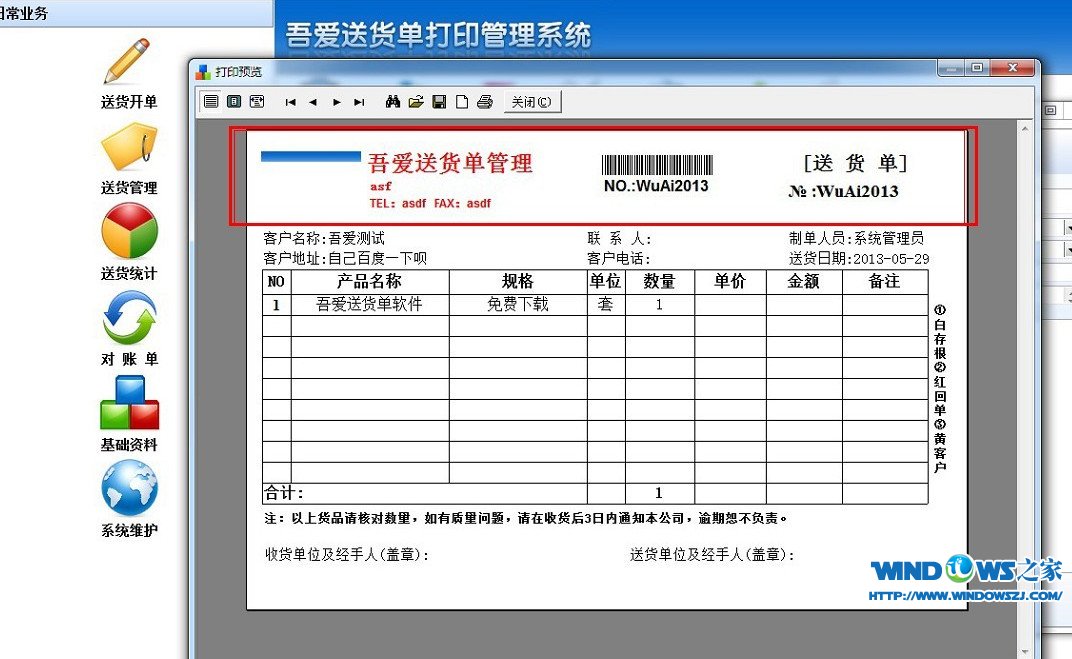
Task: Open 基础资料 colored blocks icon
Action: (x=129, y=403)
